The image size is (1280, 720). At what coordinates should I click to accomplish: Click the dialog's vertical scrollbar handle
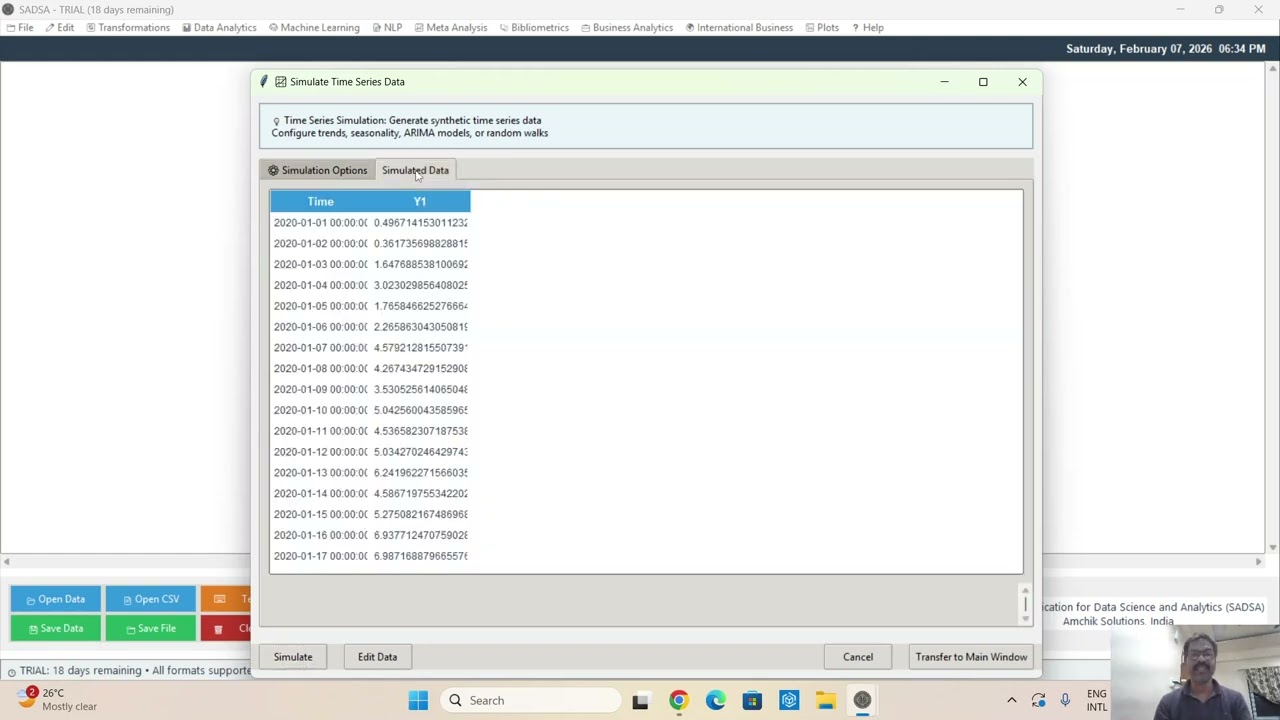point(1025,604)
